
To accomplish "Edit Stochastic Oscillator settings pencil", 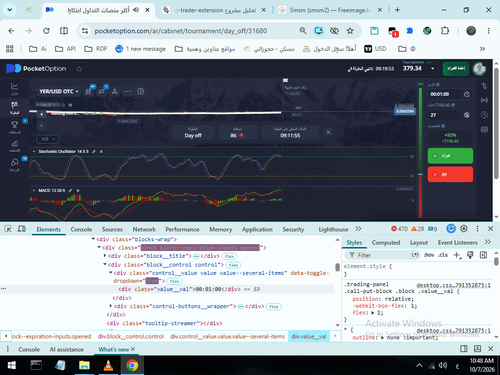I will [x=94, y=152].
